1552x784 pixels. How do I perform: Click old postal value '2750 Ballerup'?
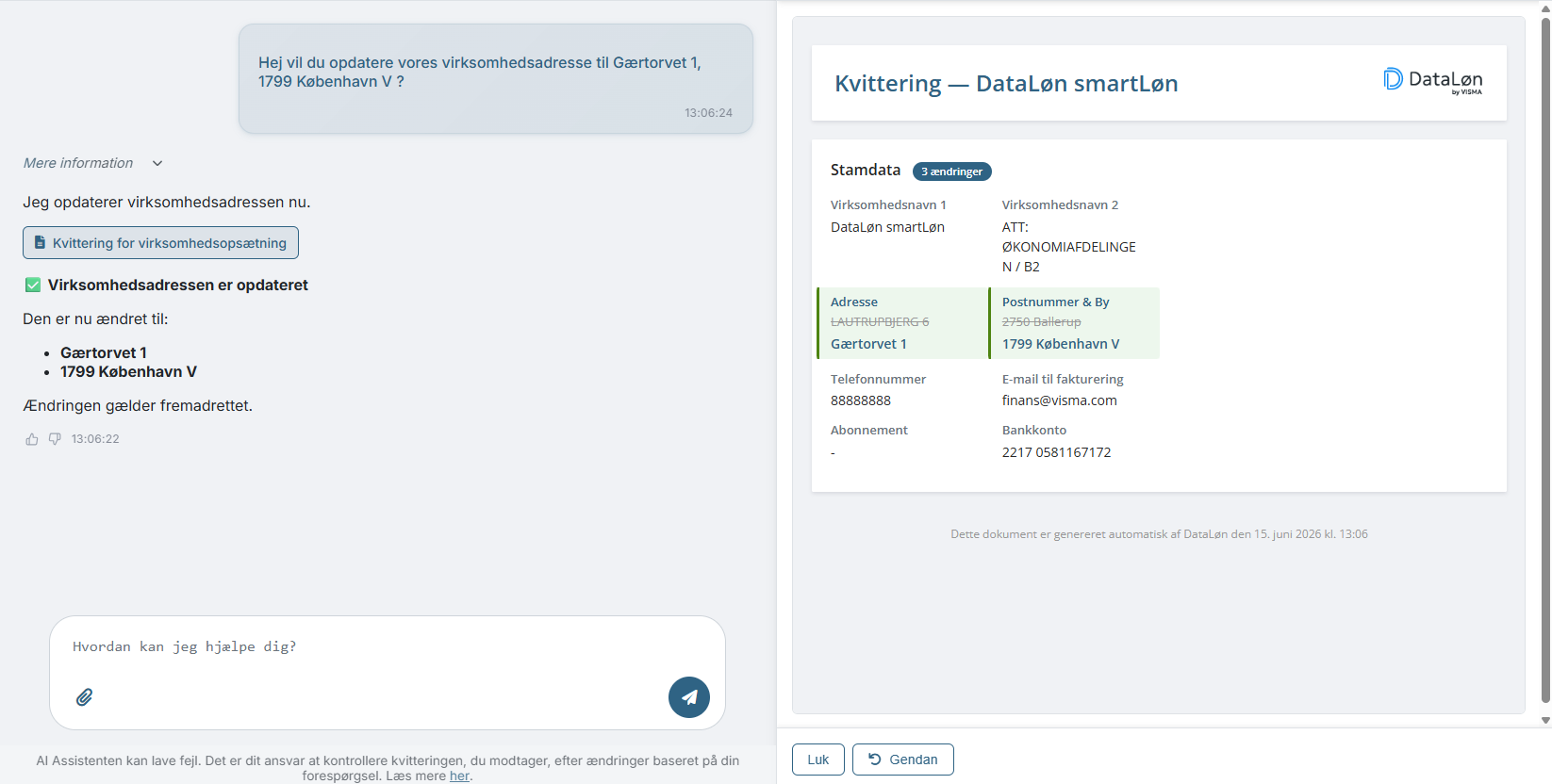click(x=1042, y=322)
